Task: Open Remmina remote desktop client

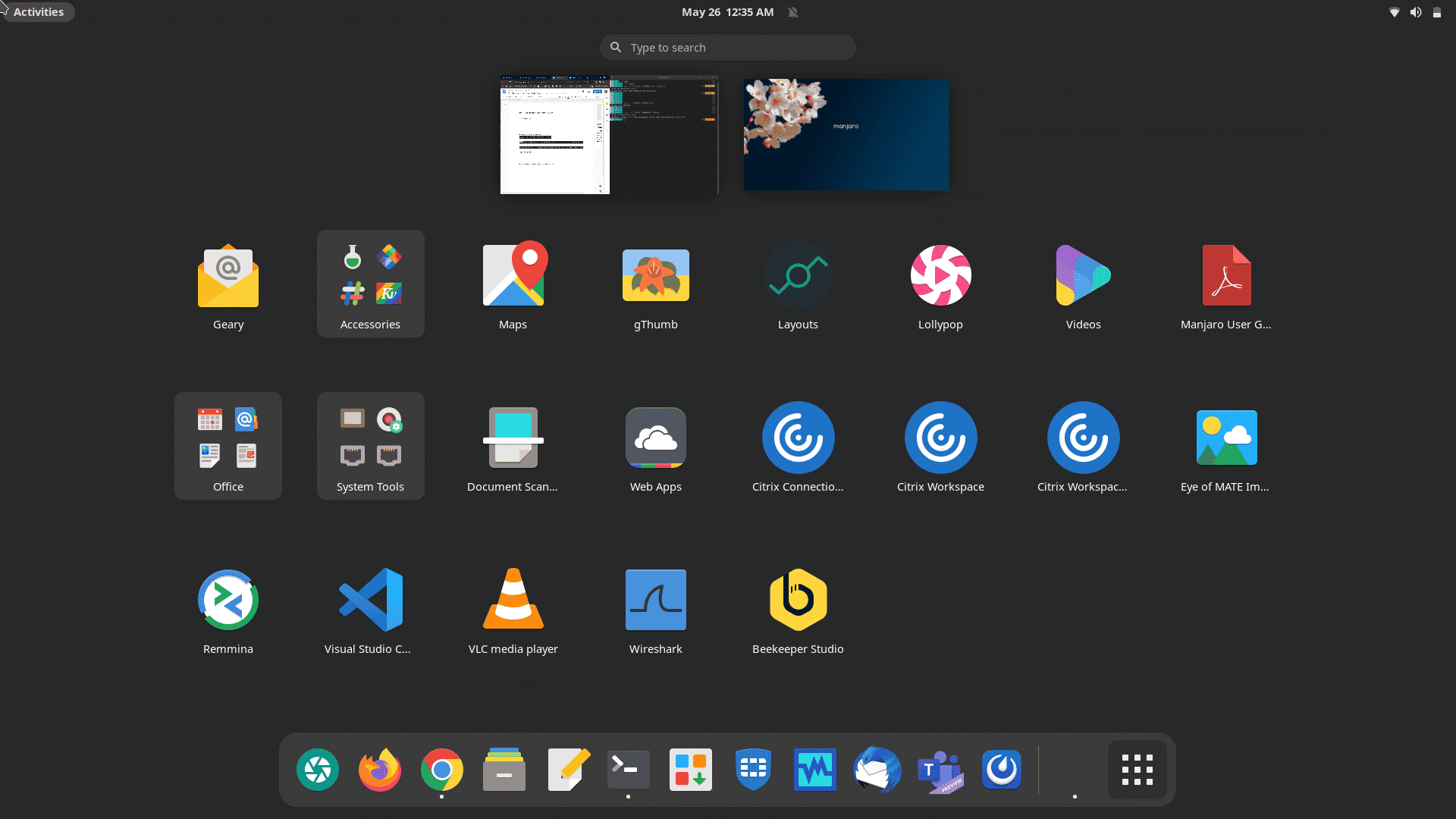Action: coord(228,599)
